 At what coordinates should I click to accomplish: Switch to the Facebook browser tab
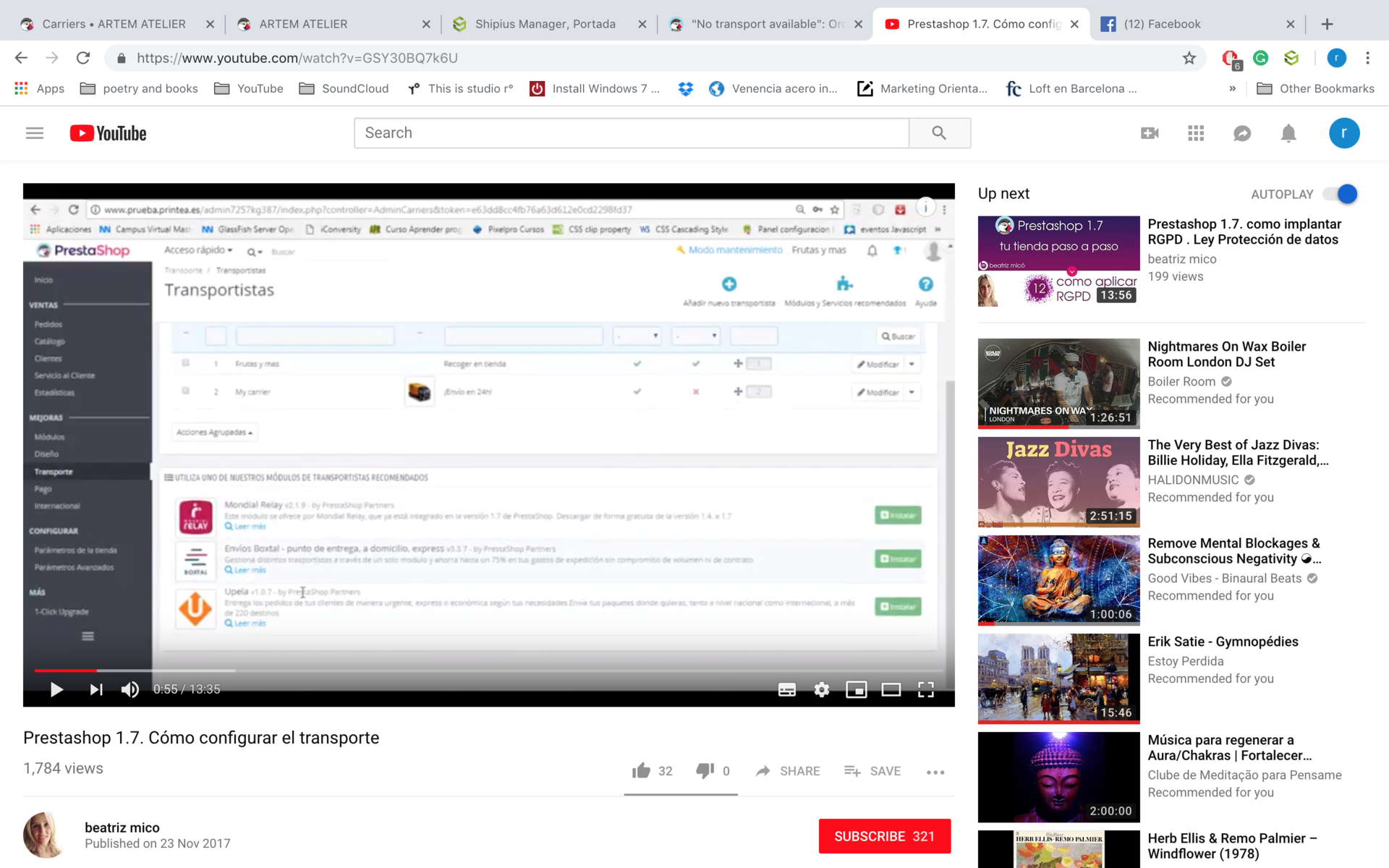pos(1161,24)
